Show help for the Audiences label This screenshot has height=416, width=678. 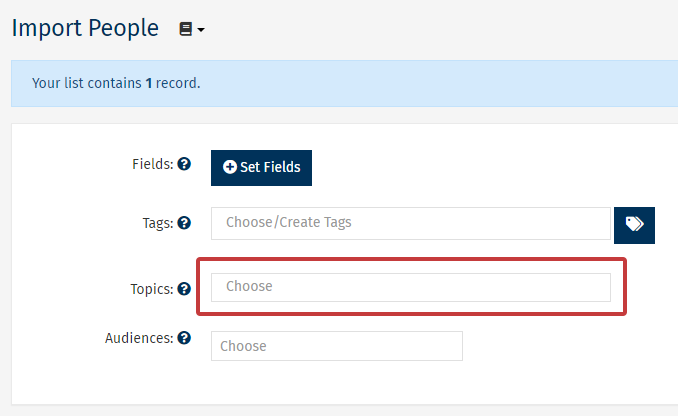[x=184, y=338]
